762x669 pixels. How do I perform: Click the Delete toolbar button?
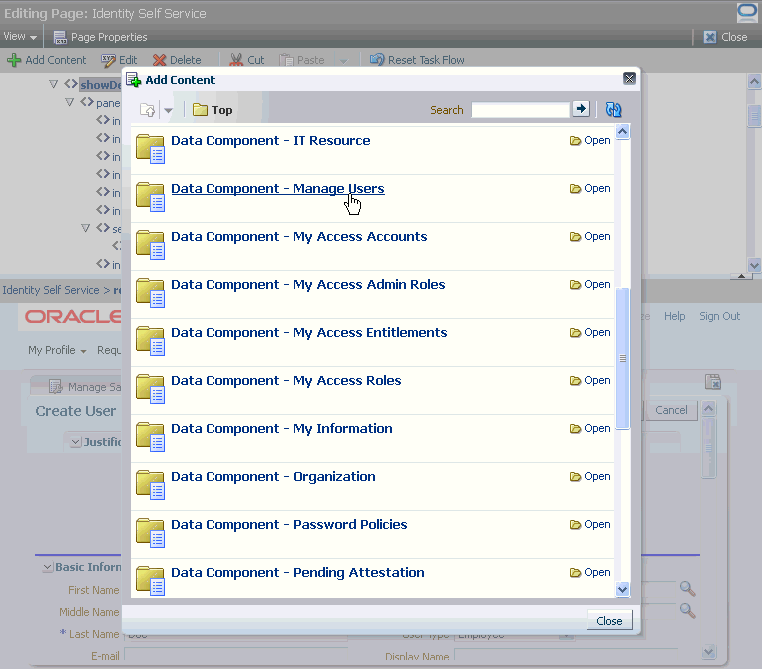point(177,60)
